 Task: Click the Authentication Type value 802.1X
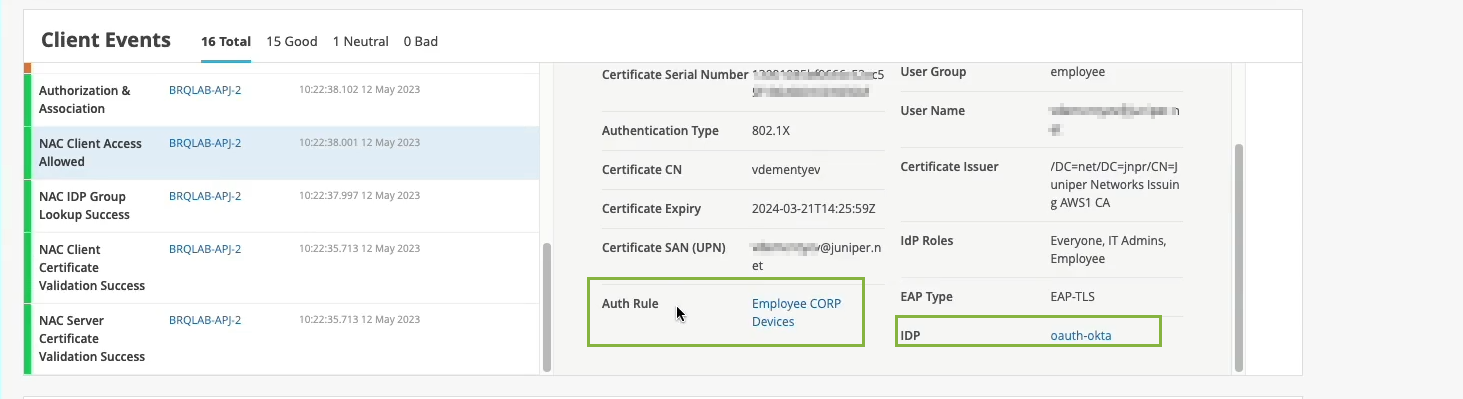point(771,131)
